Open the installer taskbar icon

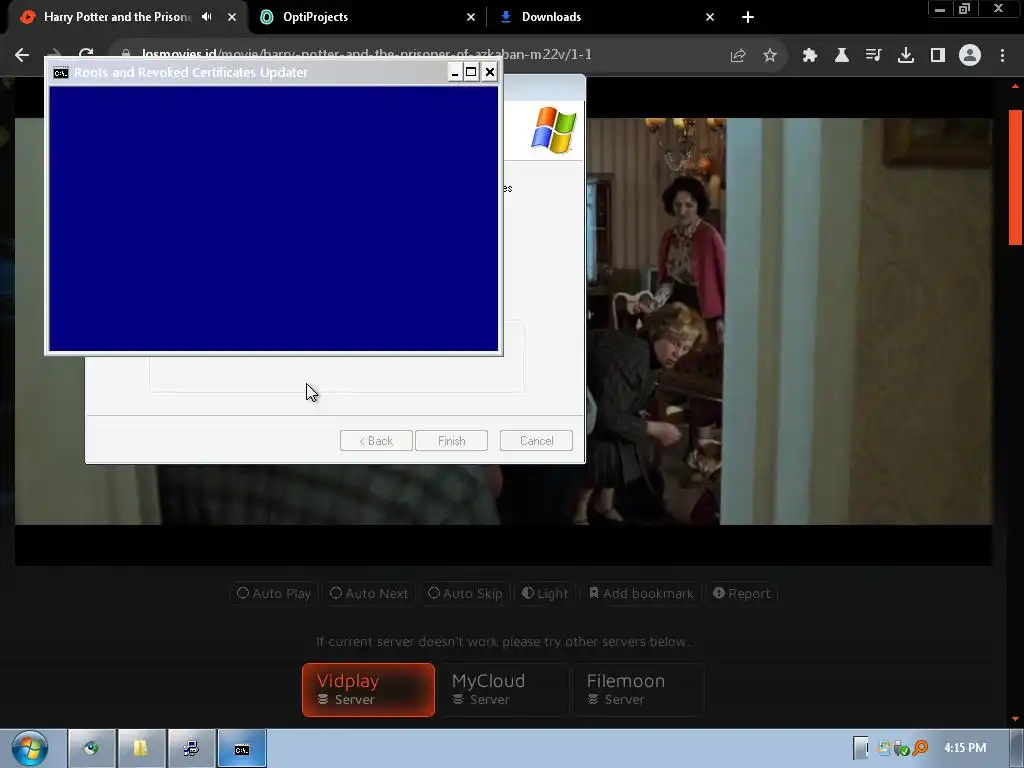[191, 748]
